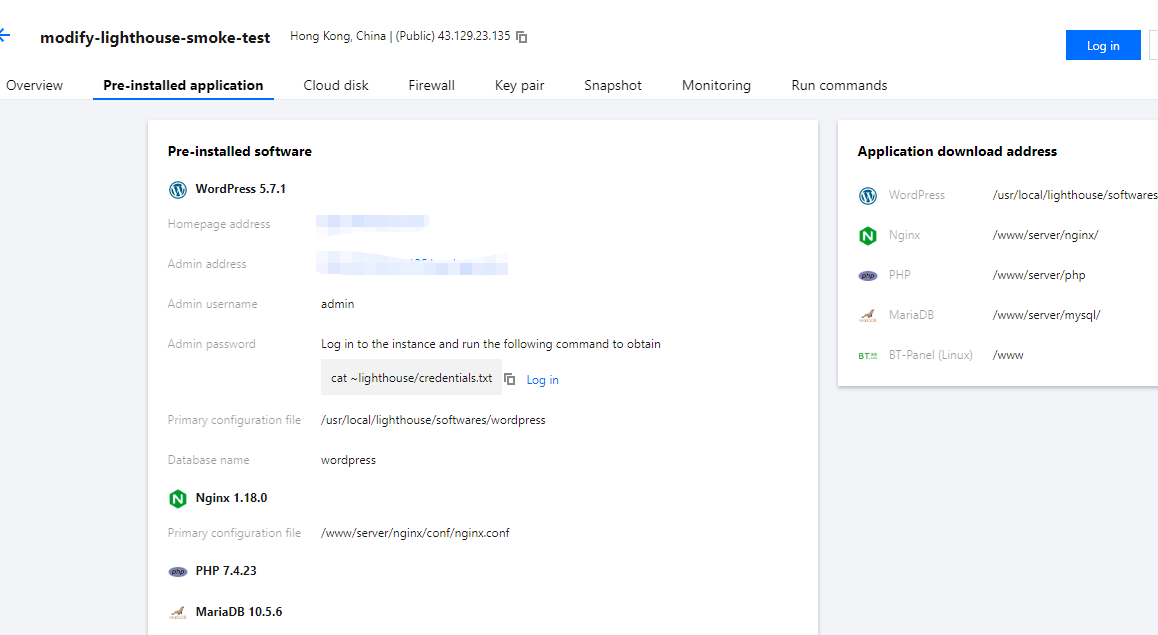1158x635 pixels.
Task: Click the blue Log in button
Action: pyautogui.click(x=1103, y=45)
